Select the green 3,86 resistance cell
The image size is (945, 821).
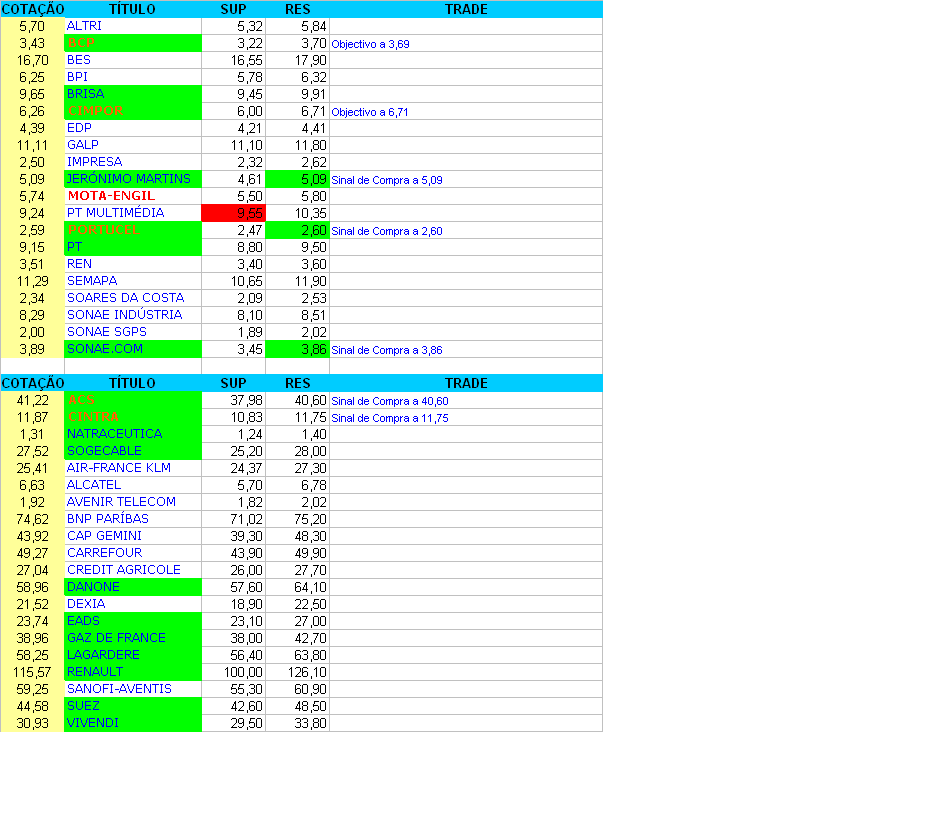[x=297, y=349]
